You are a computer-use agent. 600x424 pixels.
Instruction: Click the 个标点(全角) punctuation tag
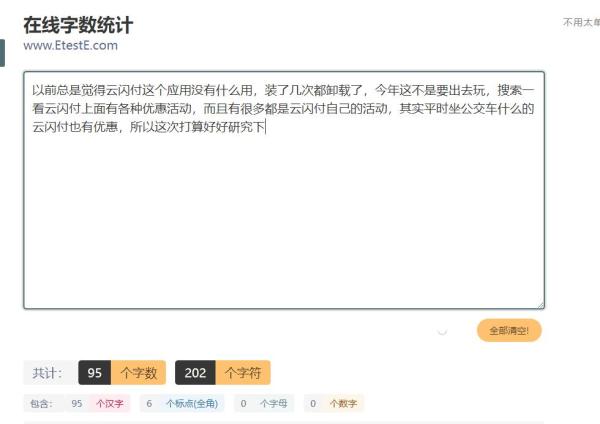coord(192,403)
